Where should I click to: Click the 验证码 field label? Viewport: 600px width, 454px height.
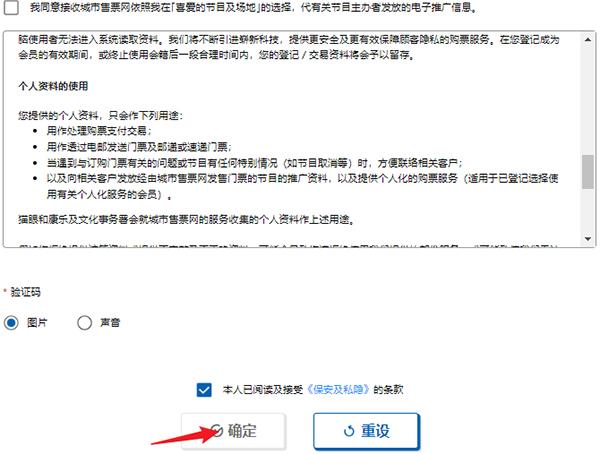(x=25, y=292)
